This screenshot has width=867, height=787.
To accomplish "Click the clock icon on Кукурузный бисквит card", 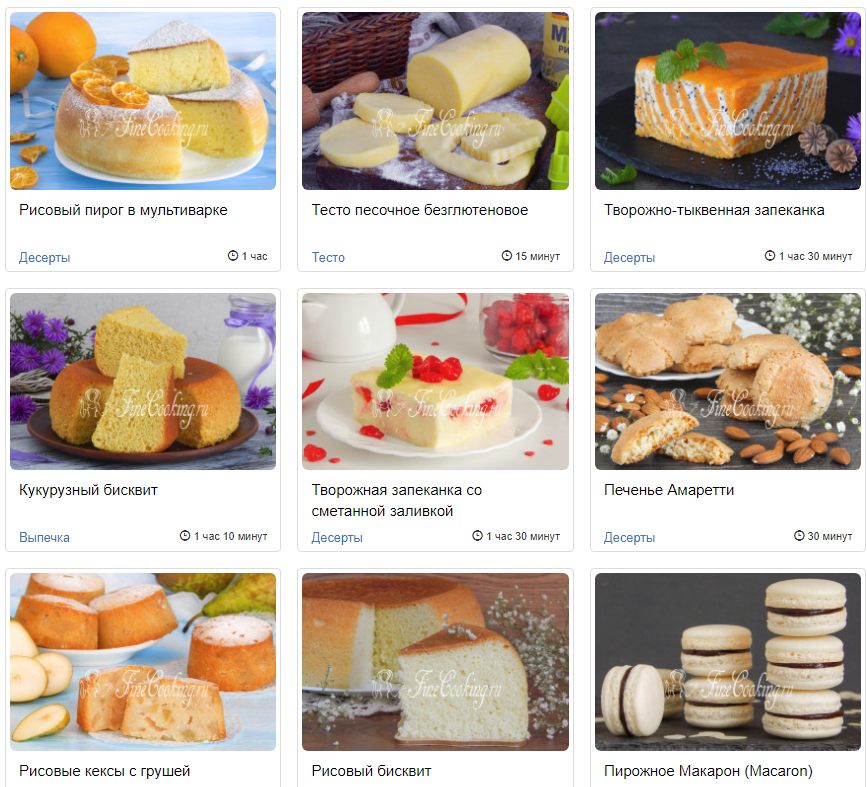I will pos(185,535).
